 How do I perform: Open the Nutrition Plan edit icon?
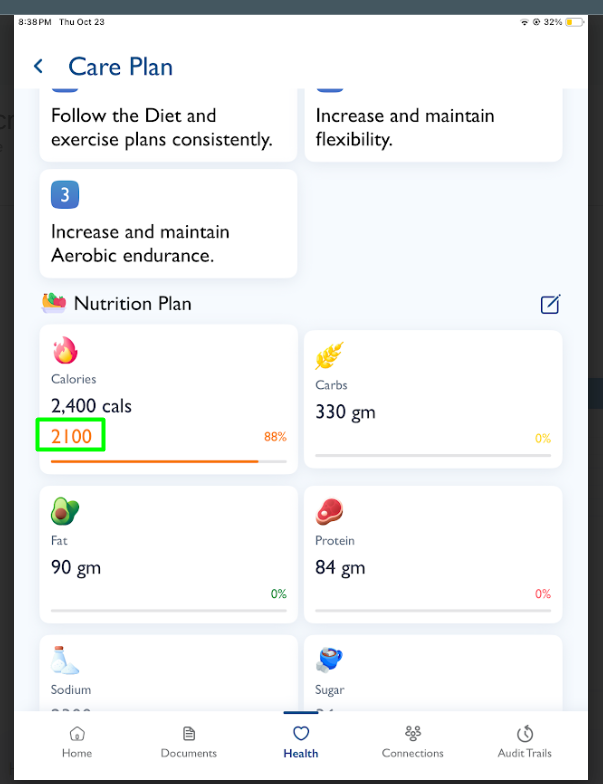click(550, 304)
